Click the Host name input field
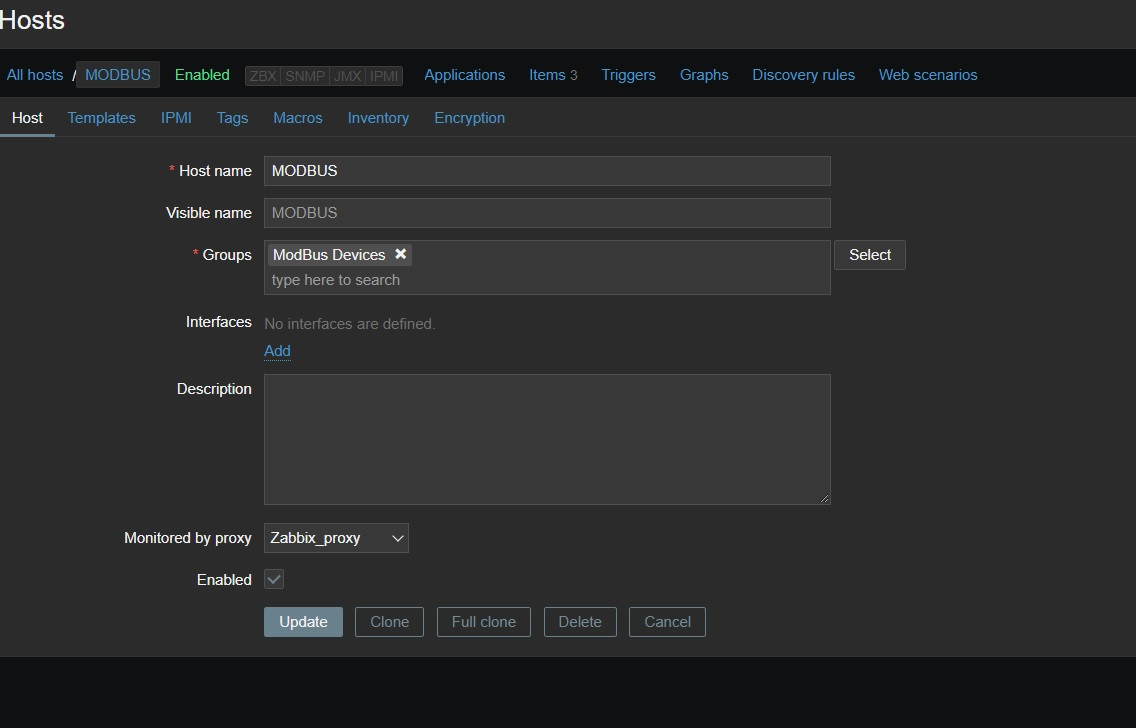This screenshot has height=728, width=1136. point(547,171)
